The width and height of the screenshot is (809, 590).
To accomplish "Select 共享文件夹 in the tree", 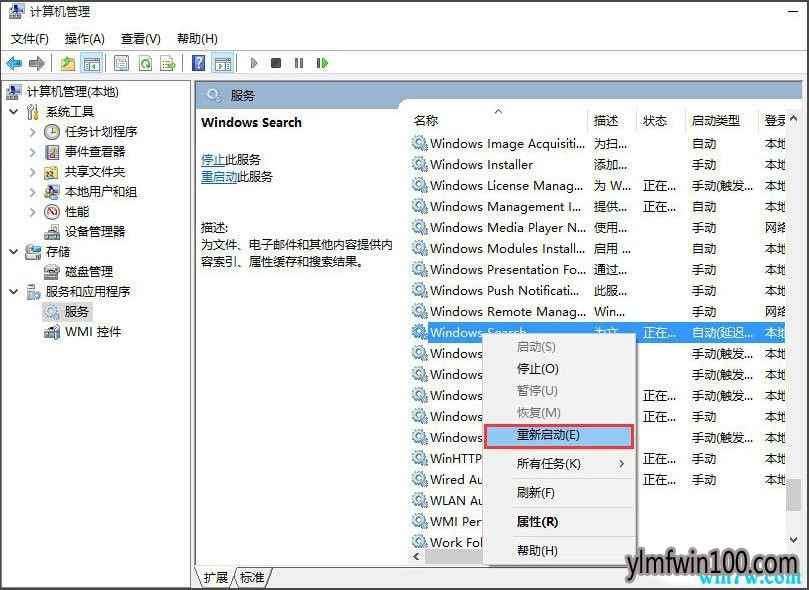I will point(95,172).
